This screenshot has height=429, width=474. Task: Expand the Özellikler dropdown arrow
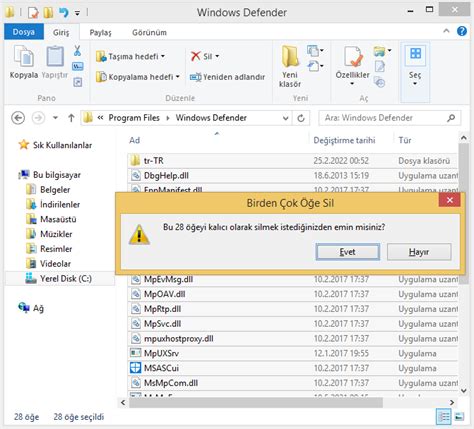(352, 84)
